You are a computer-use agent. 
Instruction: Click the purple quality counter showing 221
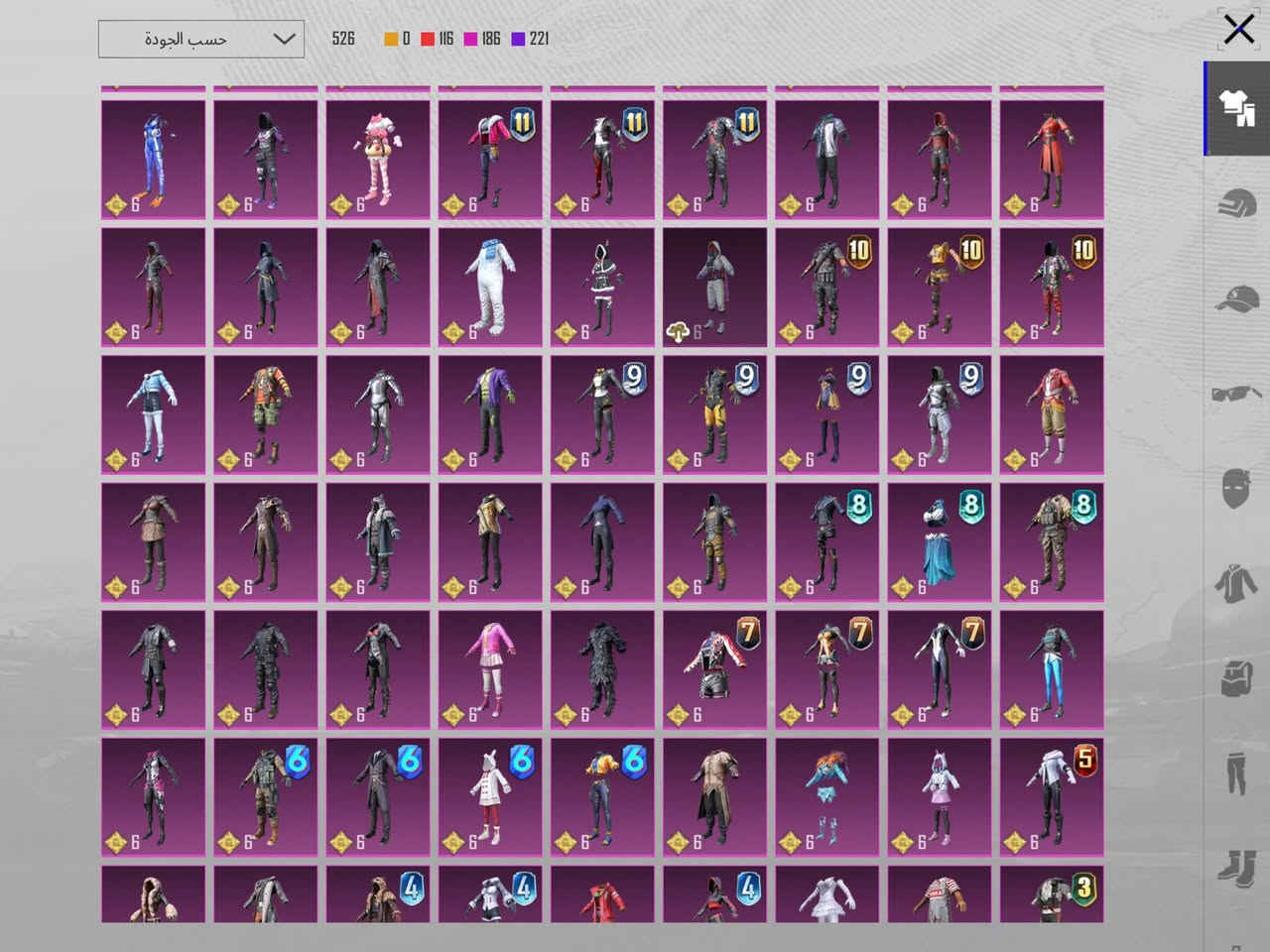click(x=531, y=39)
